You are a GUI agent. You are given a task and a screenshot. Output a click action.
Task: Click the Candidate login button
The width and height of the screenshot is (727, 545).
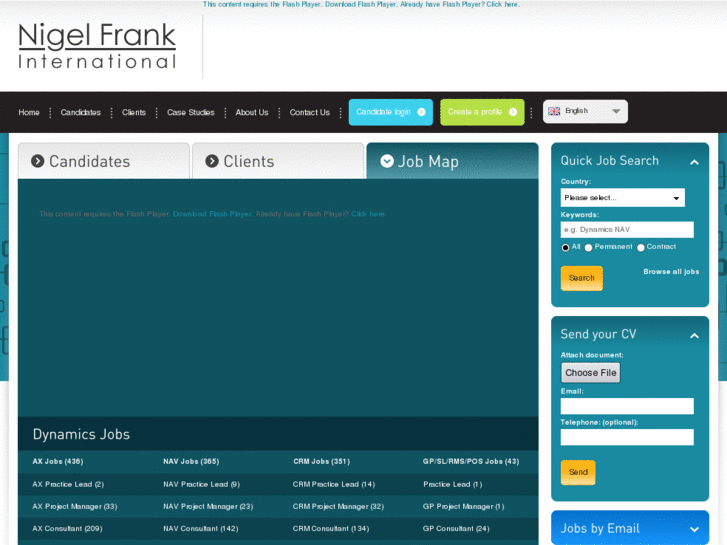390,112
